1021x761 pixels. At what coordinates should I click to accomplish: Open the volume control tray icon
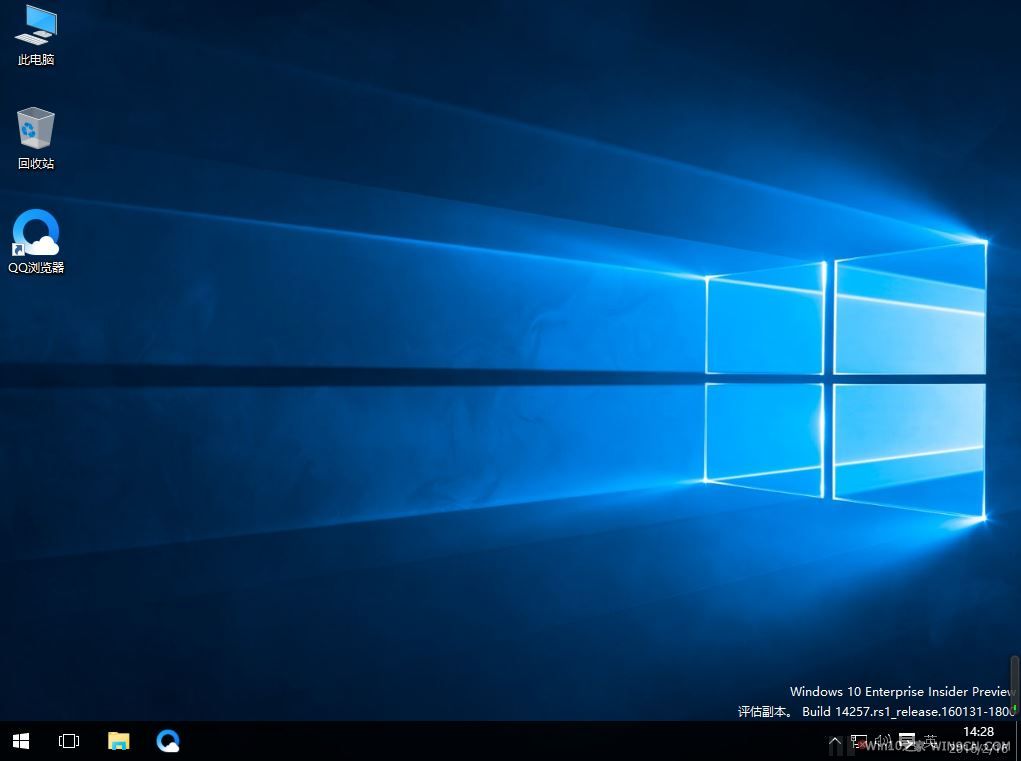click(x=882, y=742)
